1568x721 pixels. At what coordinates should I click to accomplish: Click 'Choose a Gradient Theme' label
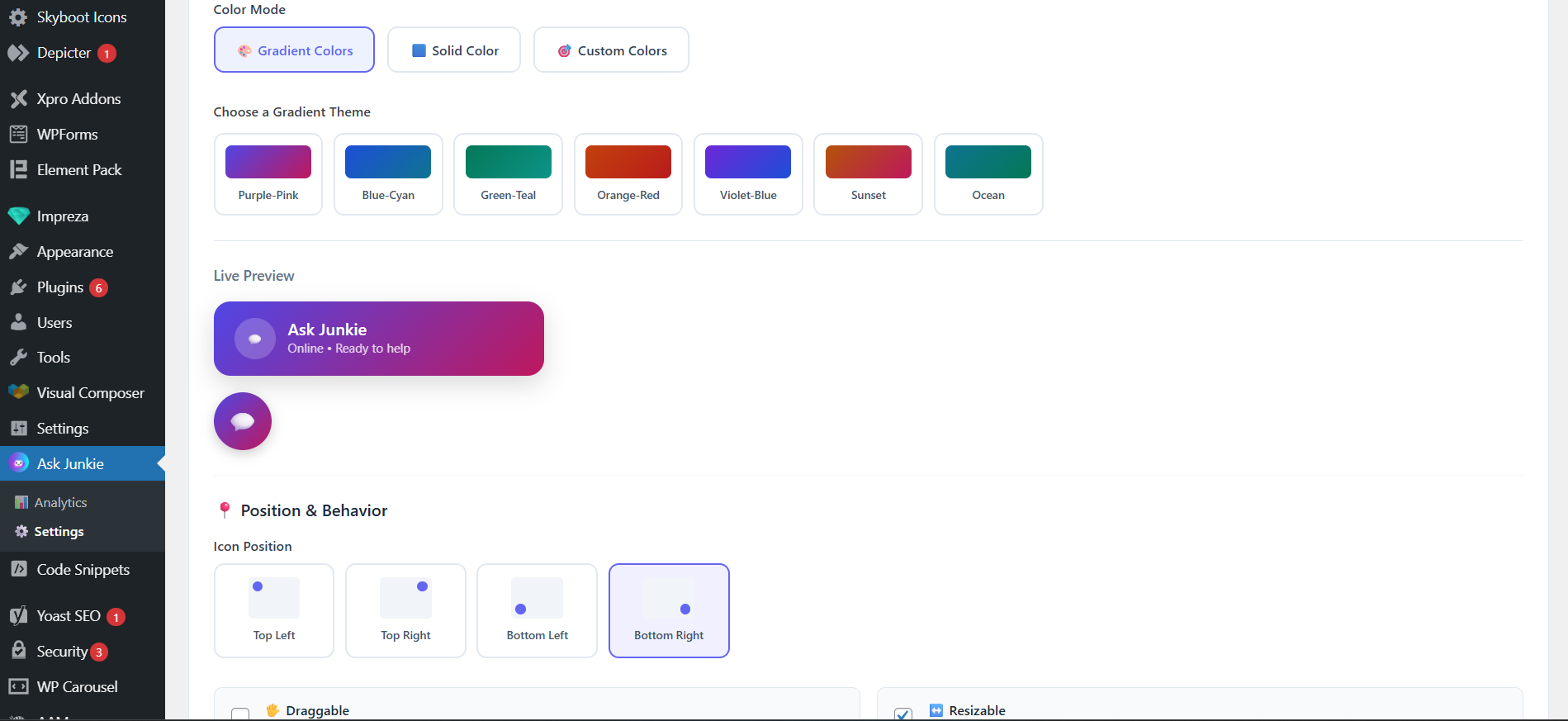pyautogui.click(x=291, y=112)
